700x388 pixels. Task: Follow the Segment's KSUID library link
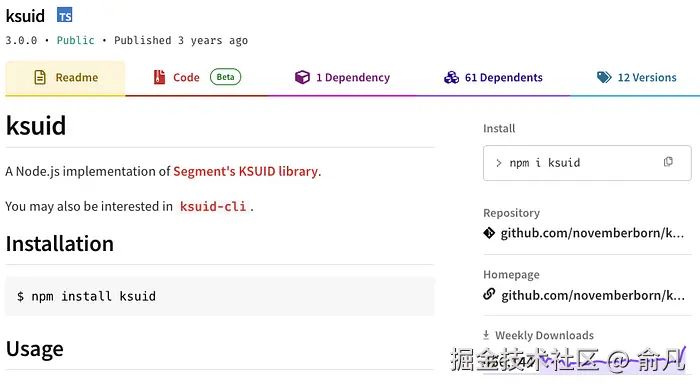pyautogui.click(x=246, y=171)
